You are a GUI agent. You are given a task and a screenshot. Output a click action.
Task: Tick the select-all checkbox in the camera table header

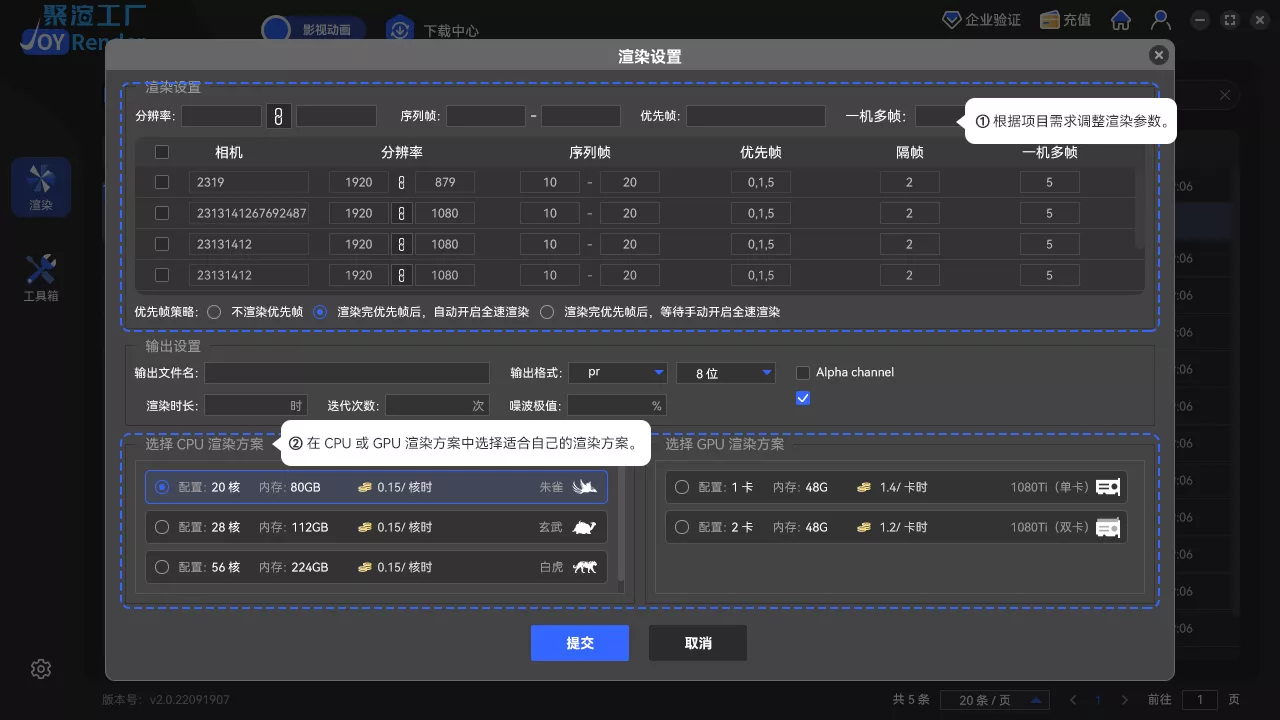tap(162, 152)
